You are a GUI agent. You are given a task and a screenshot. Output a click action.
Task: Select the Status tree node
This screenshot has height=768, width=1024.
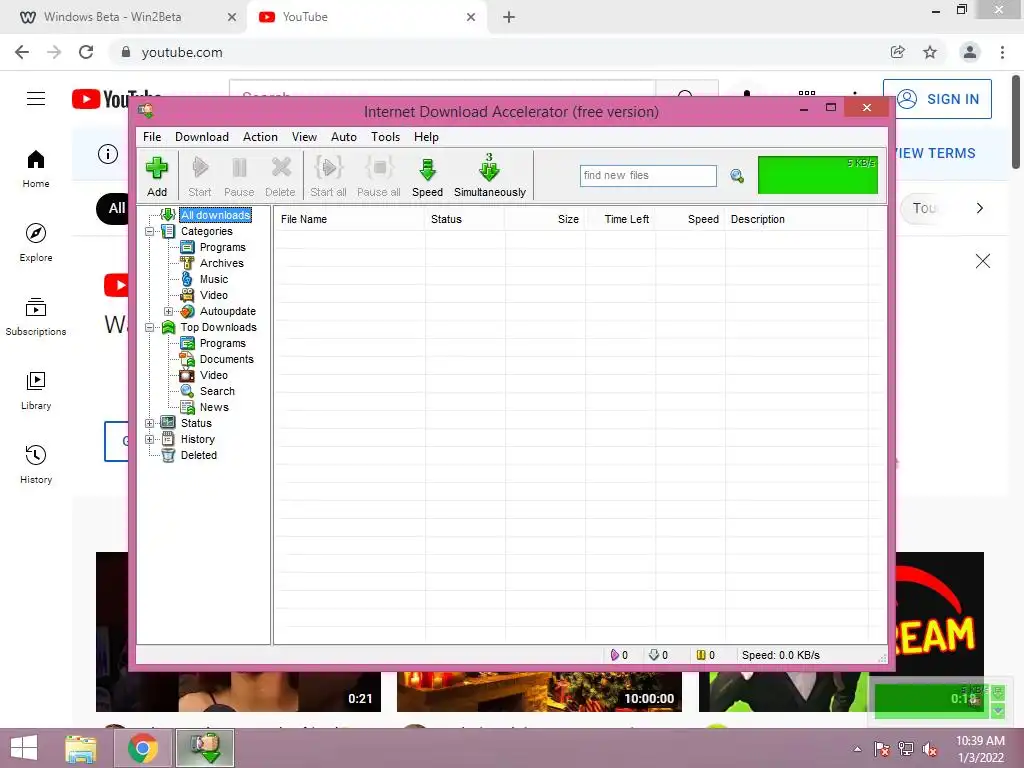tap(196, 423)
